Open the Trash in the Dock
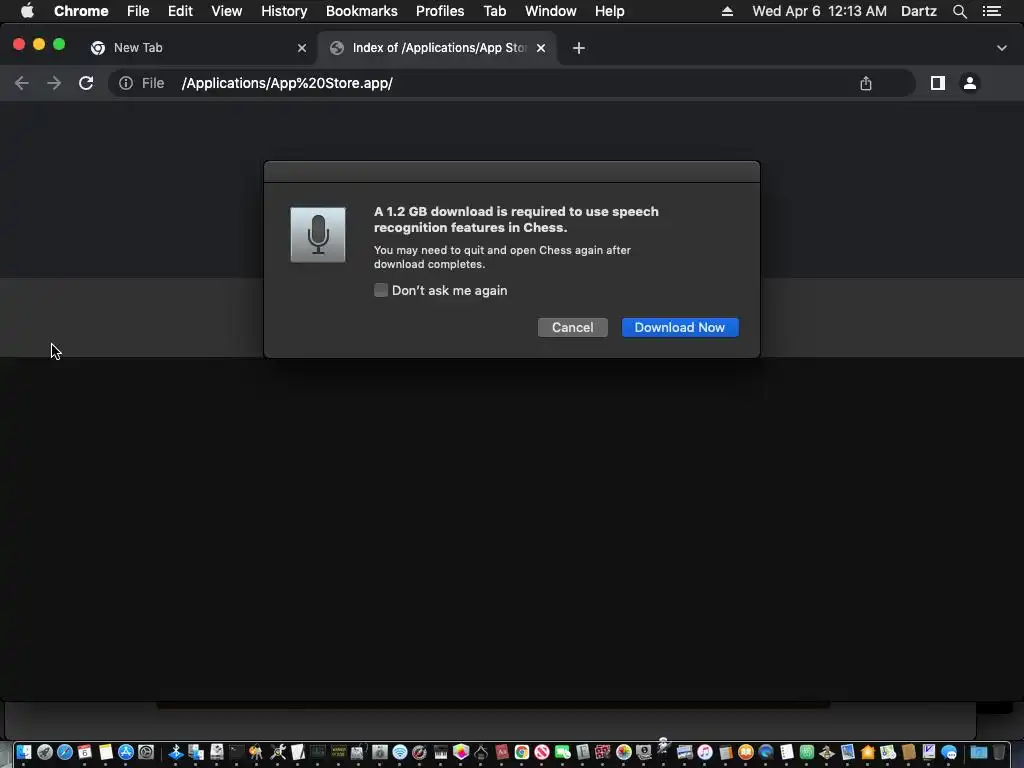The height and width of the screenshot is (768, 1024). (999, 752)
